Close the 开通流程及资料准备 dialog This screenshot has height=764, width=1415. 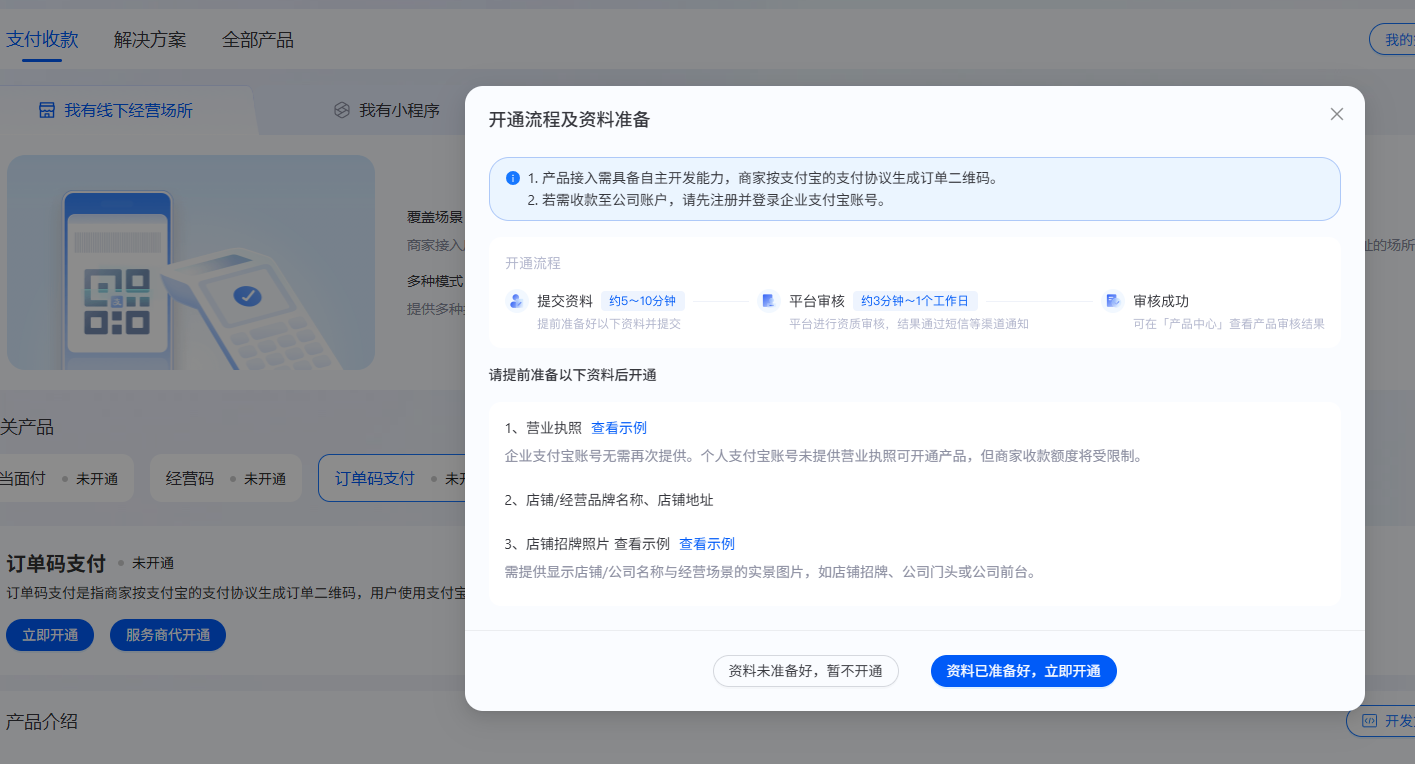pyautogui.click(x=1337, y=114)
